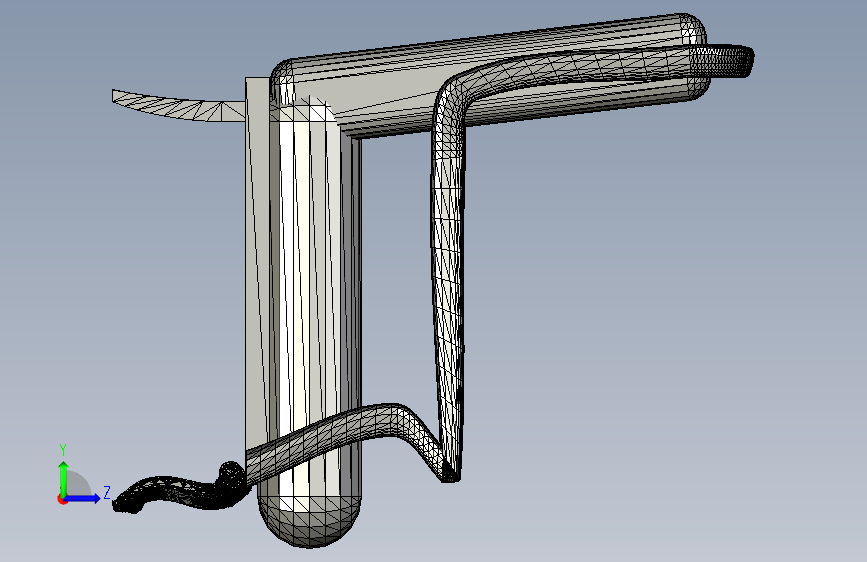The height and width of the screenshot is (562, 867).
Task: Select the flat curved plate on the left
Action: tap(178, 106)
